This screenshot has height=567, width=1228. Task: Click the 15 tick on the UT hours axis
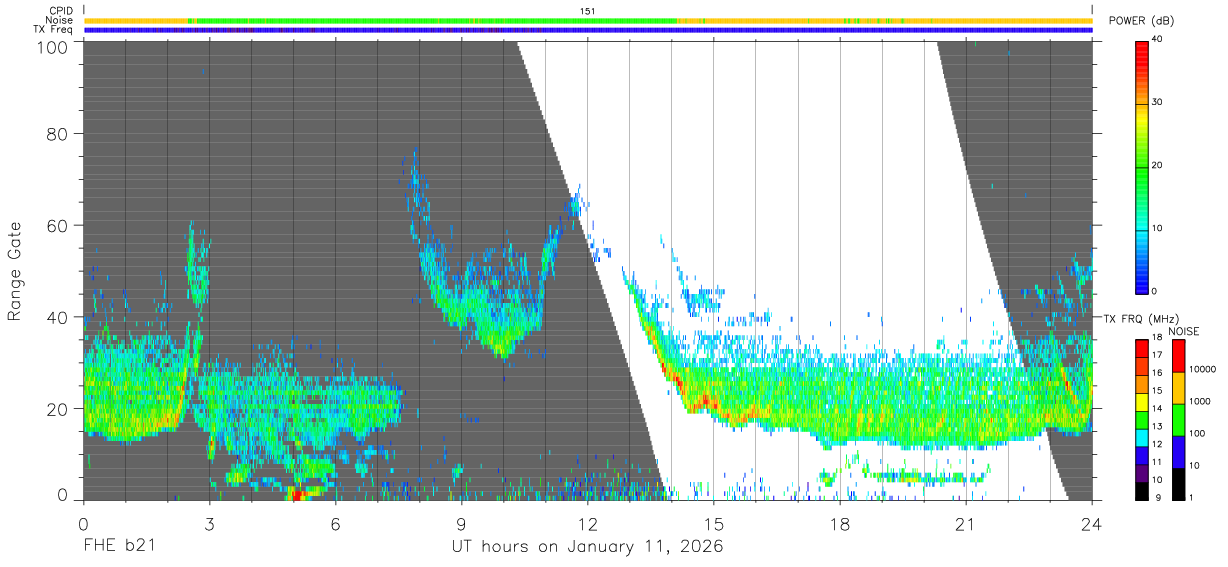pos(714,523)
